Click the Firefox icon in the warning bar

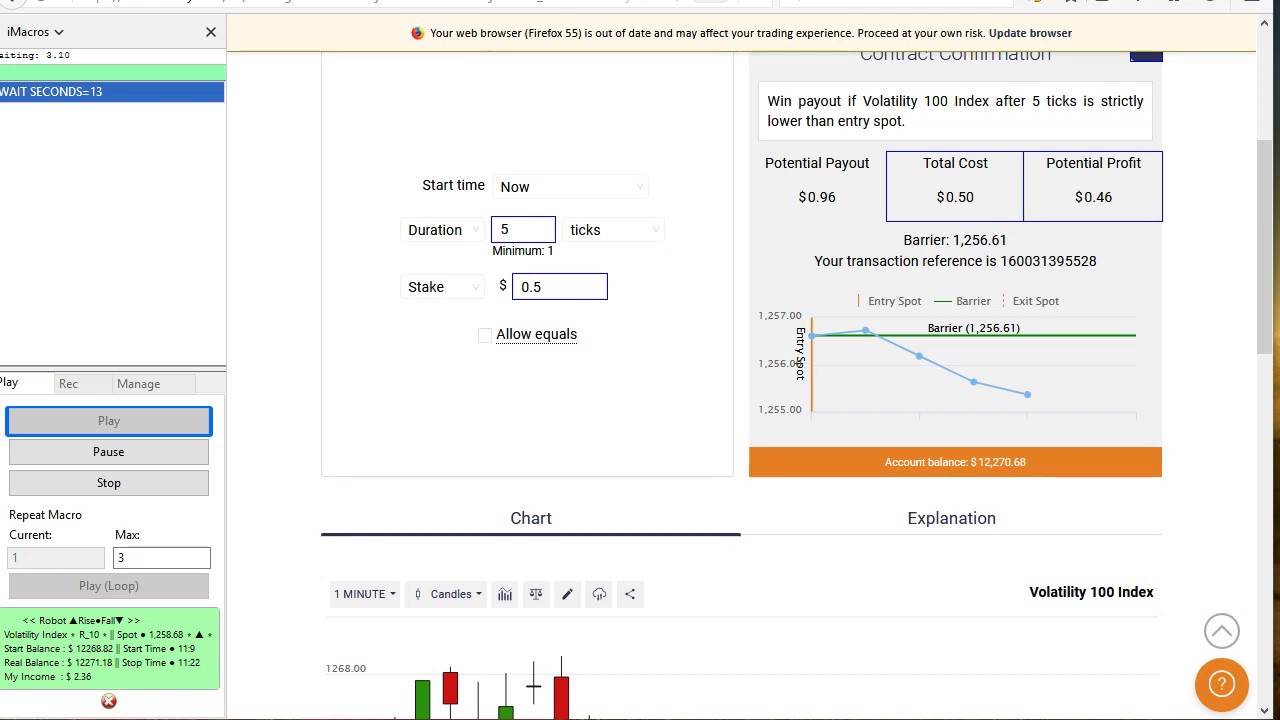(417, 33)
